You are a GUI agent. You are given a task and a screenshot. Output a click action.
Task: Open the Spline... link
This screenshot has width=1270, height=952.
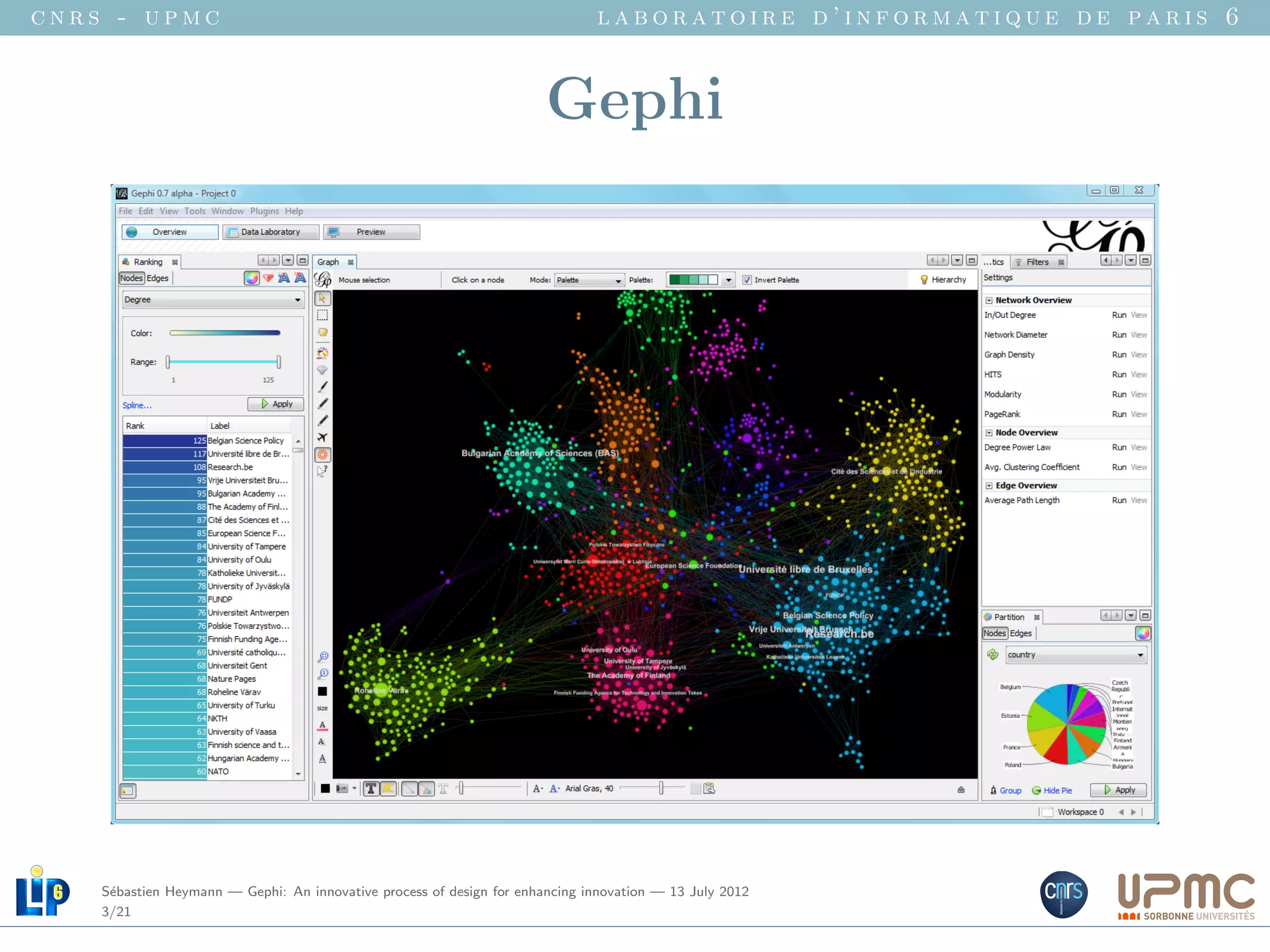[137, 405]
